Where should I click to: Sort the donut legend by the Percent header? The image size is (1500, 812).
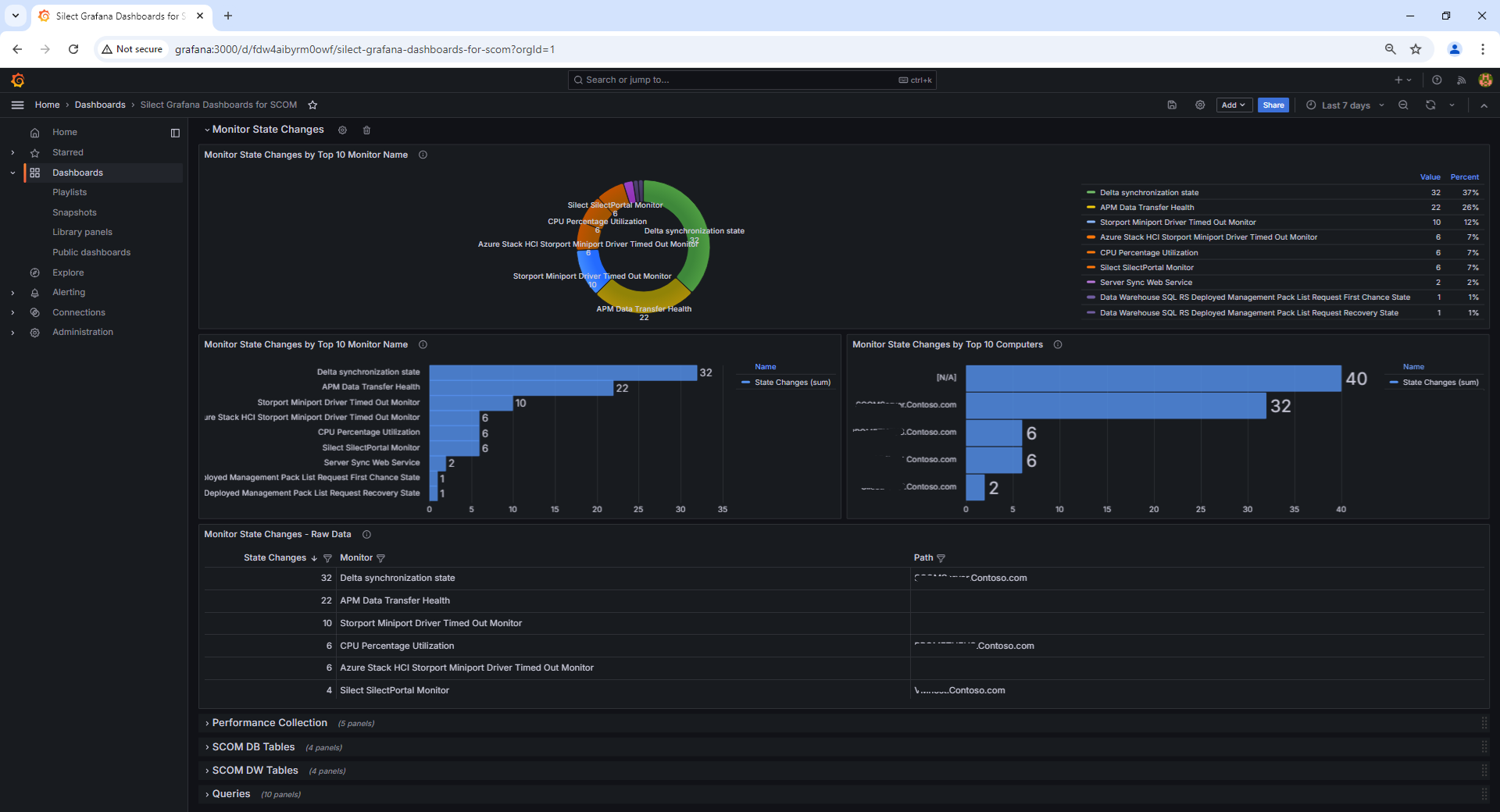click(x=1464, y=177)
